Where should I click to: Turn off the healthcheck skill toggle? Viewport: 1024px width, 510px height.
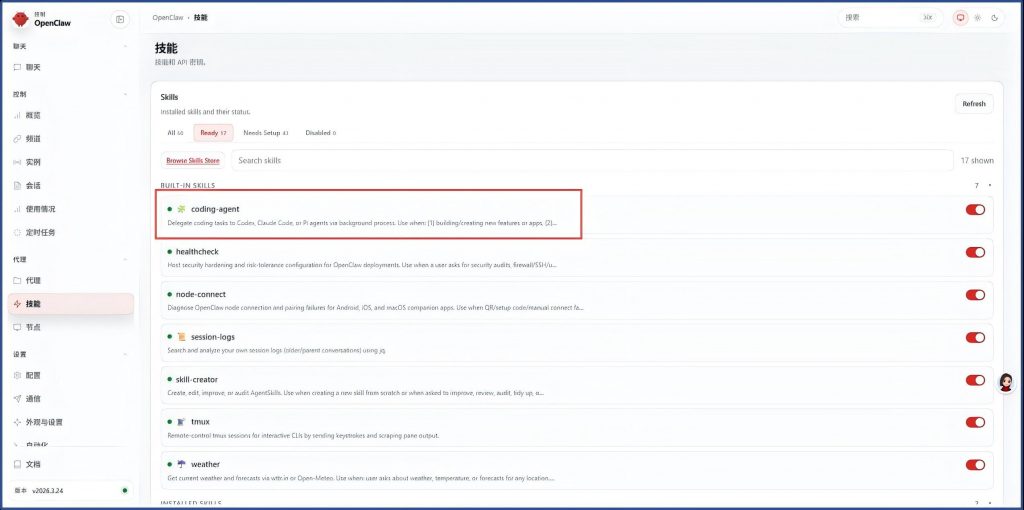tap(975, 252)
